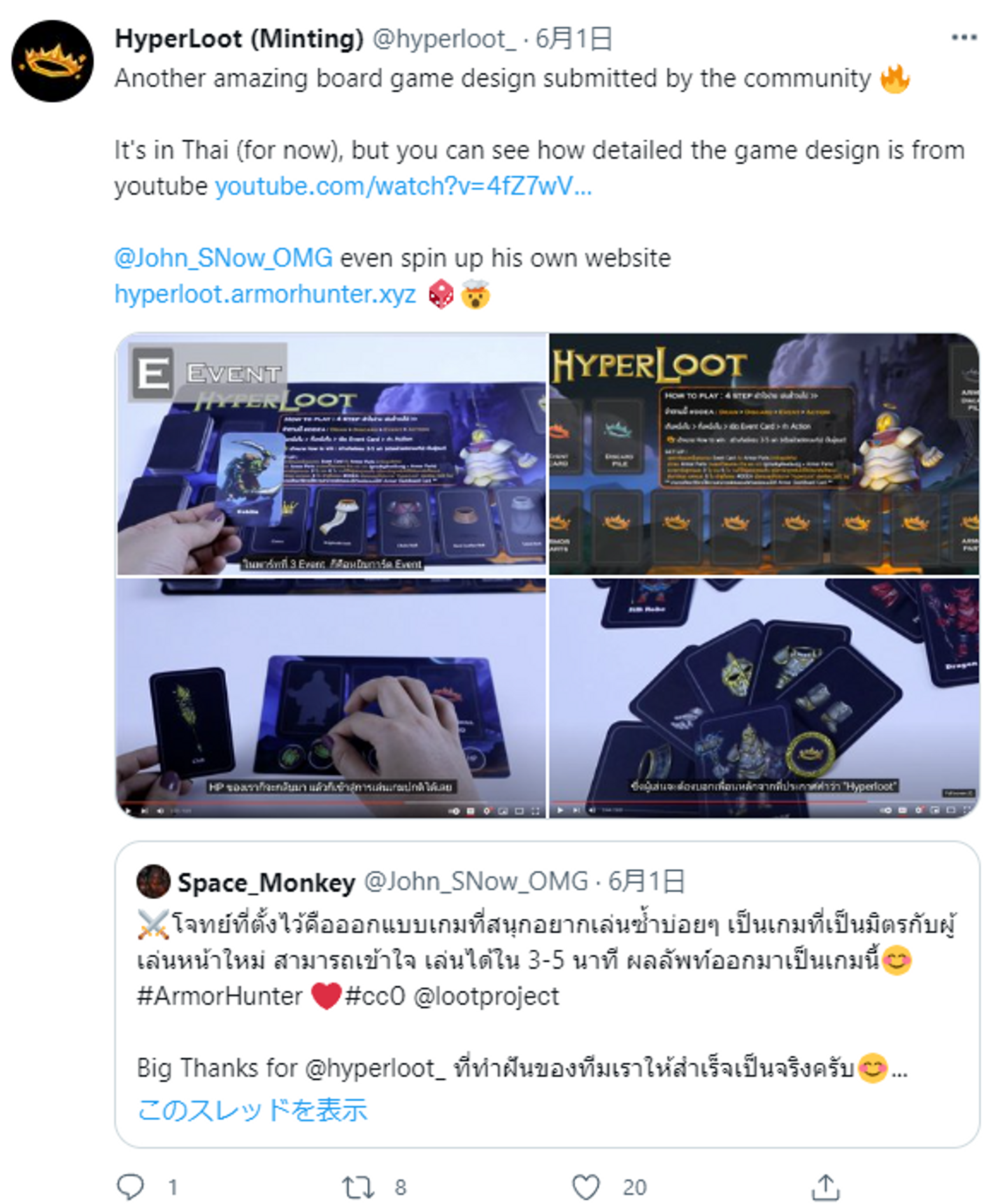Click the HyperLoot crown profile avatar

coord(52,62)
